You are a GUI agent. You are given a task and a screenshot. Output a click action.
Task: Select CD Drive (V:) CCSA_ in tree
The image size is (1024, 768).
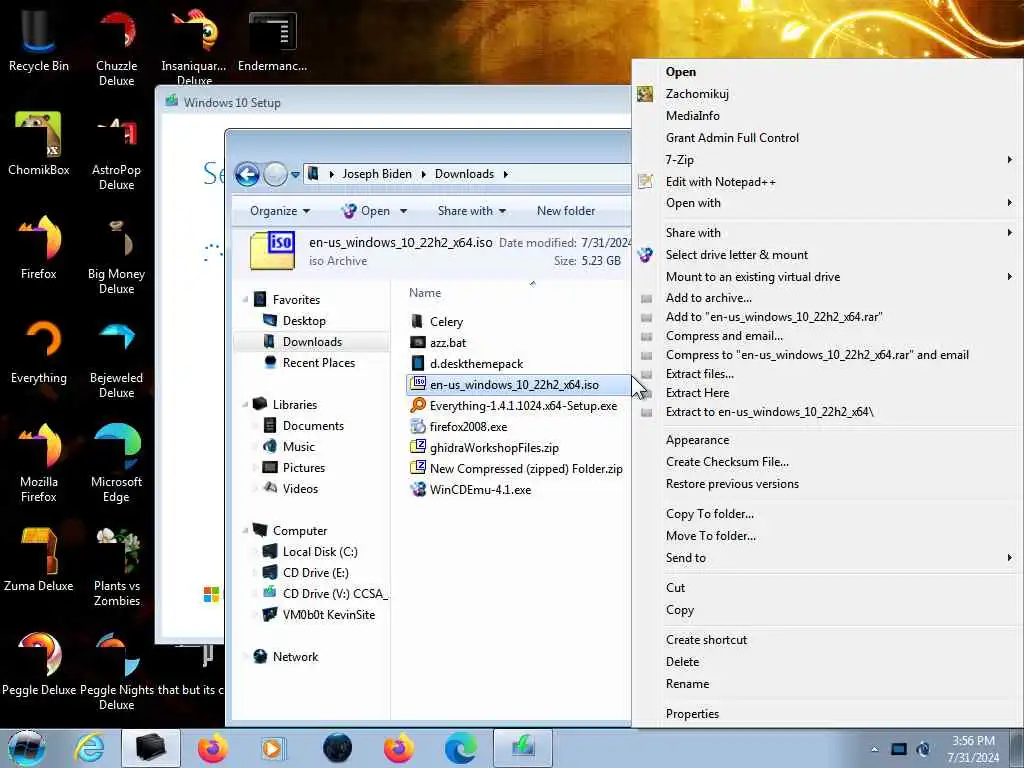[335, 594]
